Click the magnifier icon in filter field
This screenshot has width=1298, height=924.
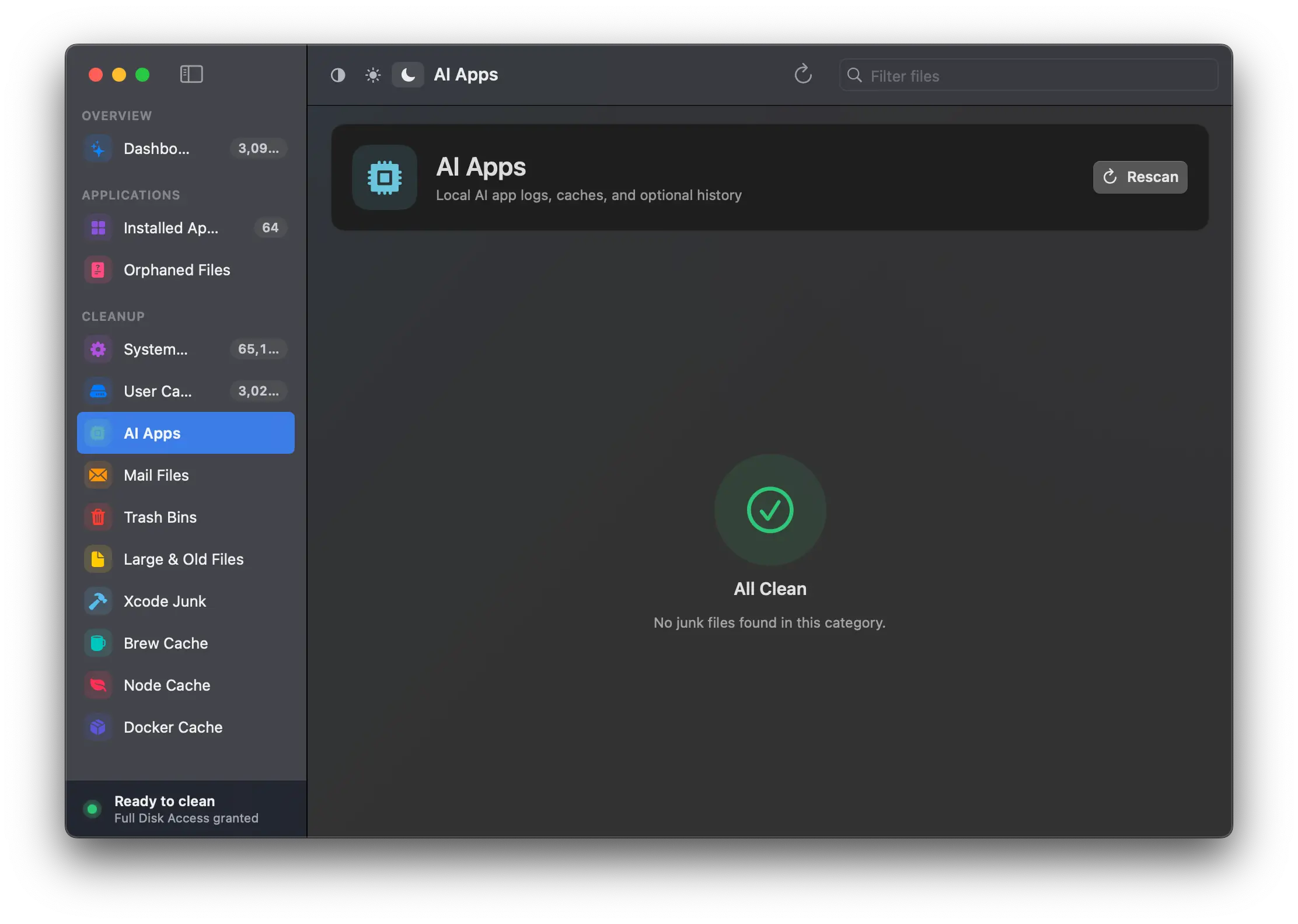(854, 75)
